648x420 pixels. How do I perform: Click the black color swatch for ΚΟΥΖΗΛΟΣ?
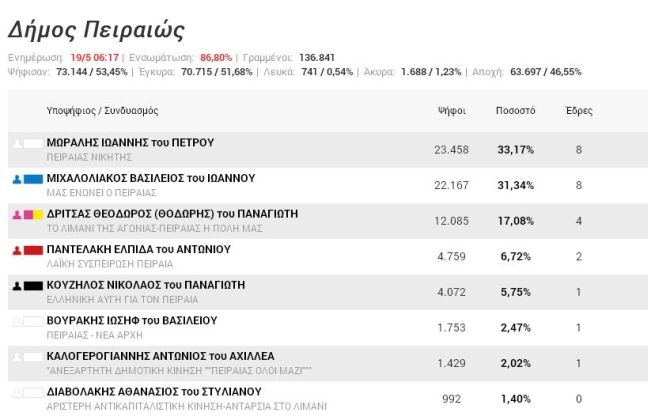click(x=32, y=286)
